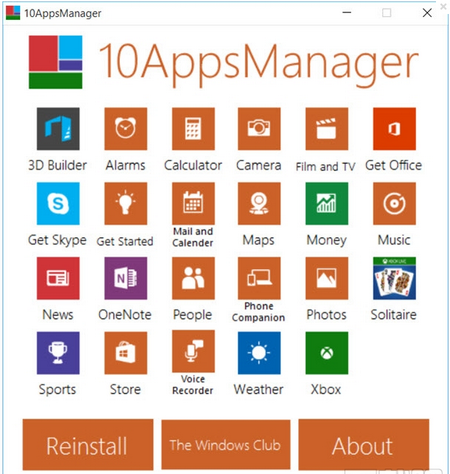Click the Reinstall button
The height and width of the screenshot is (474, 450).
[x=88, y=445]
